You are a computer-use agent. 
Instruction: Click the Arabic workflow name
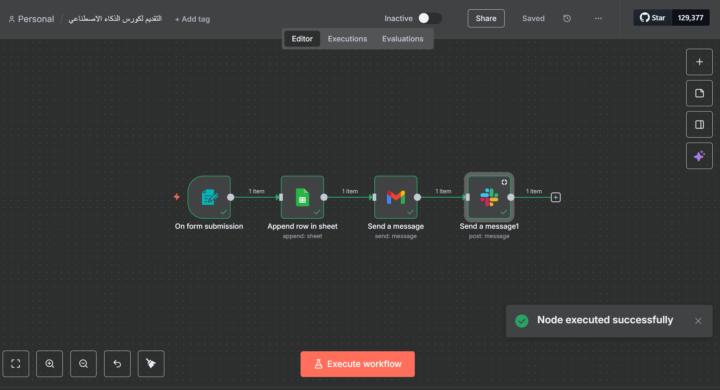[115, 19]
